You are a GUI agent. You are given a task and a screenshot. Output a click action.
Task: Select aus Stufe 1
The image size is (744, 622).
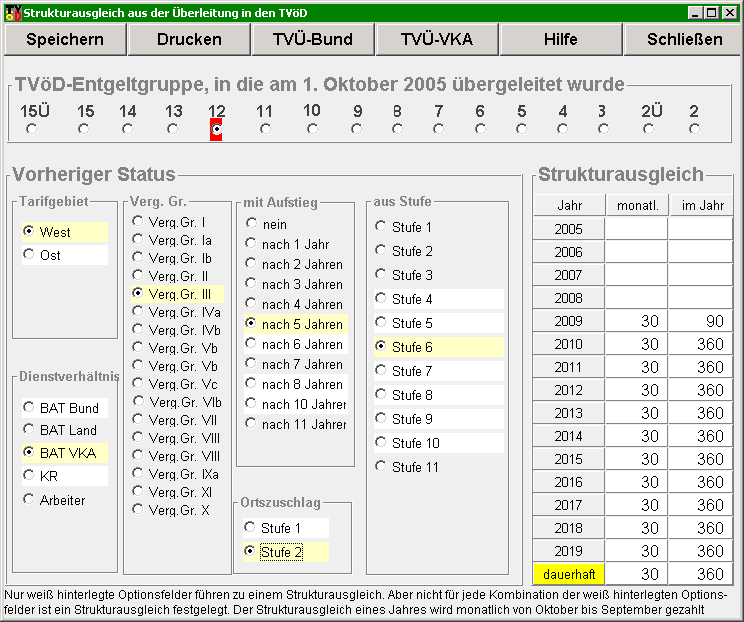pos(403,227)
